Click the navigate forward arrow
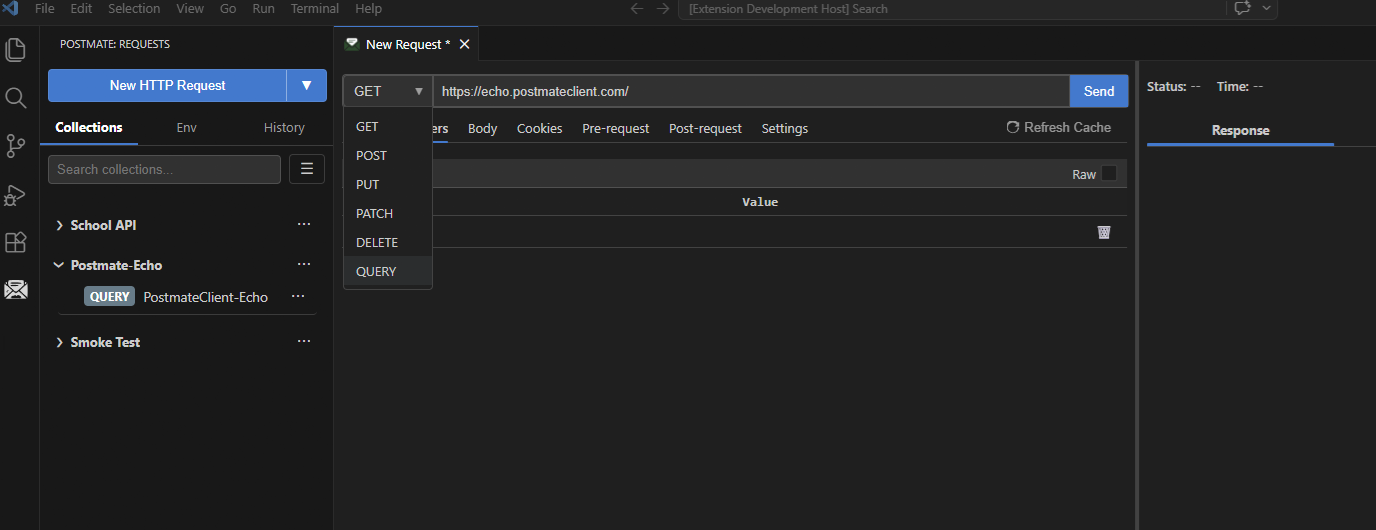1376x530 pixels. (662, 8)
